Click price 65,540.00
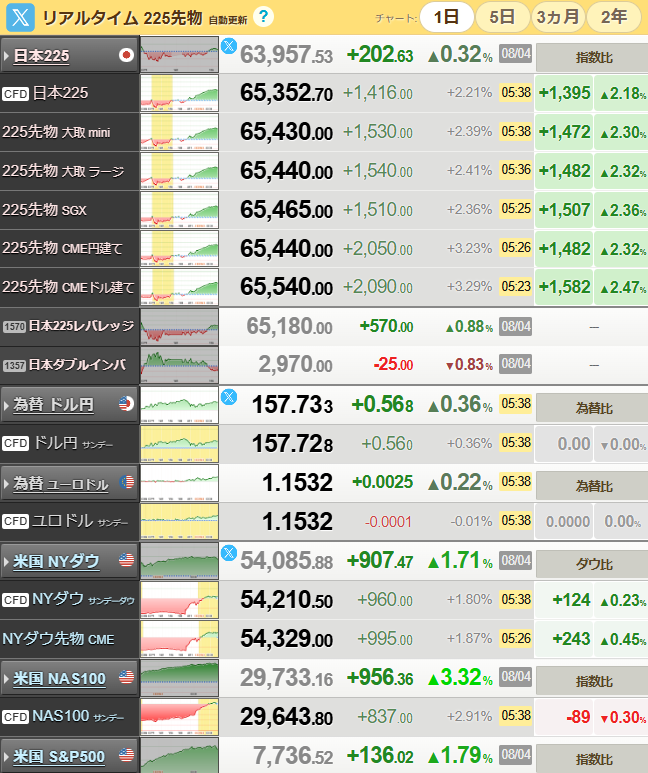 287,287
